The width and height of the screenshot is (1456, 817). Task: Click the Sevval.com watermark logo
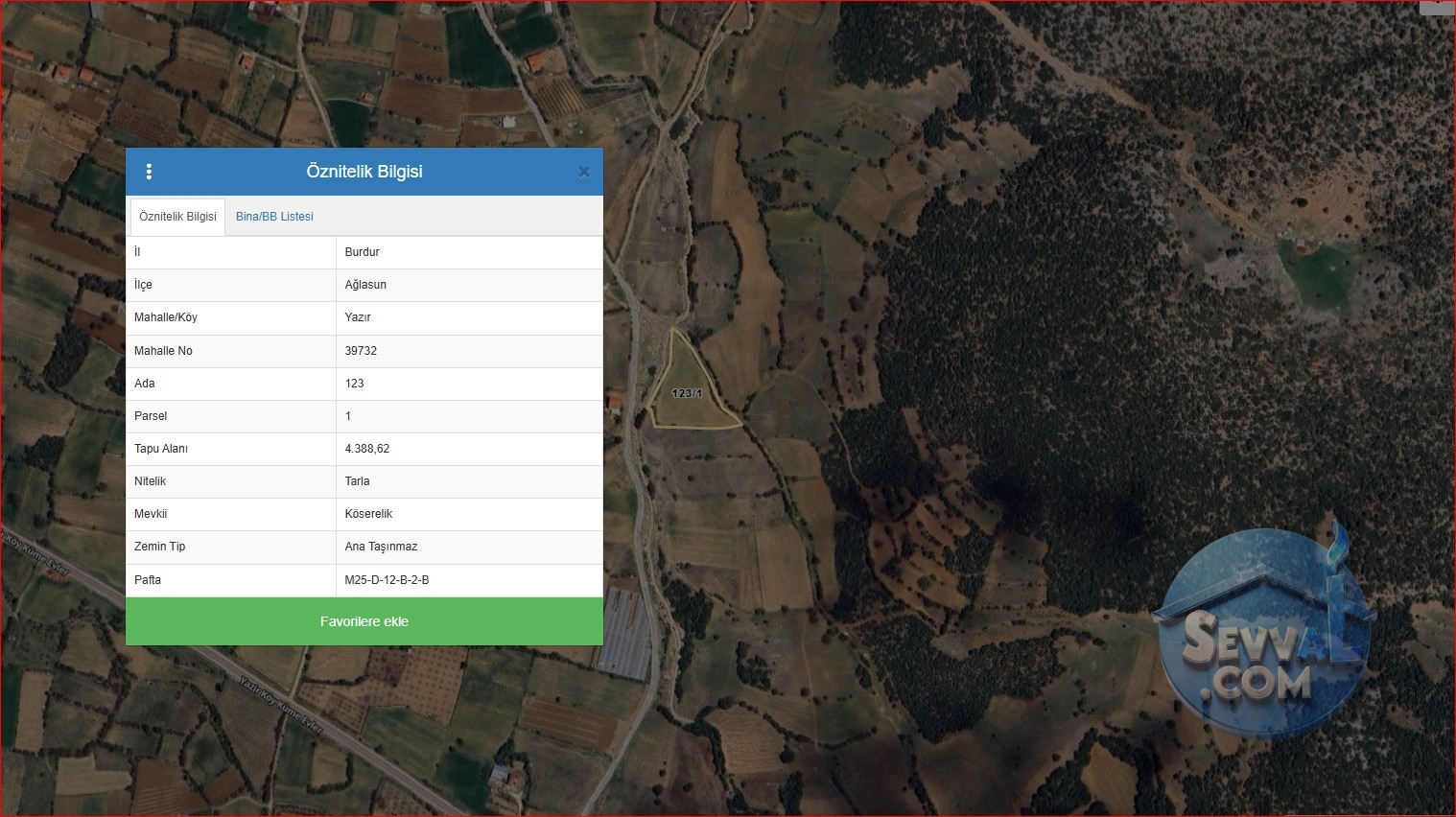click(x=1264, y=633)
